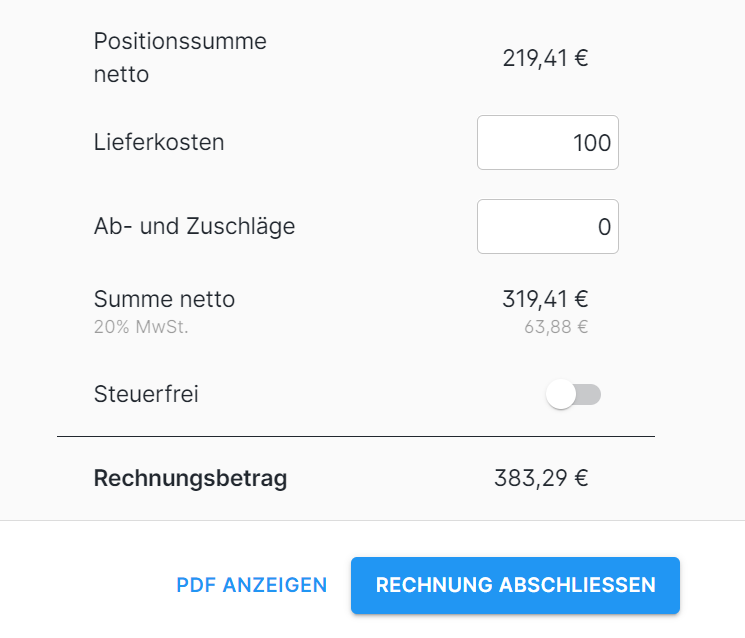Select the 383,29 € invoice total

[x=541, y=478]
